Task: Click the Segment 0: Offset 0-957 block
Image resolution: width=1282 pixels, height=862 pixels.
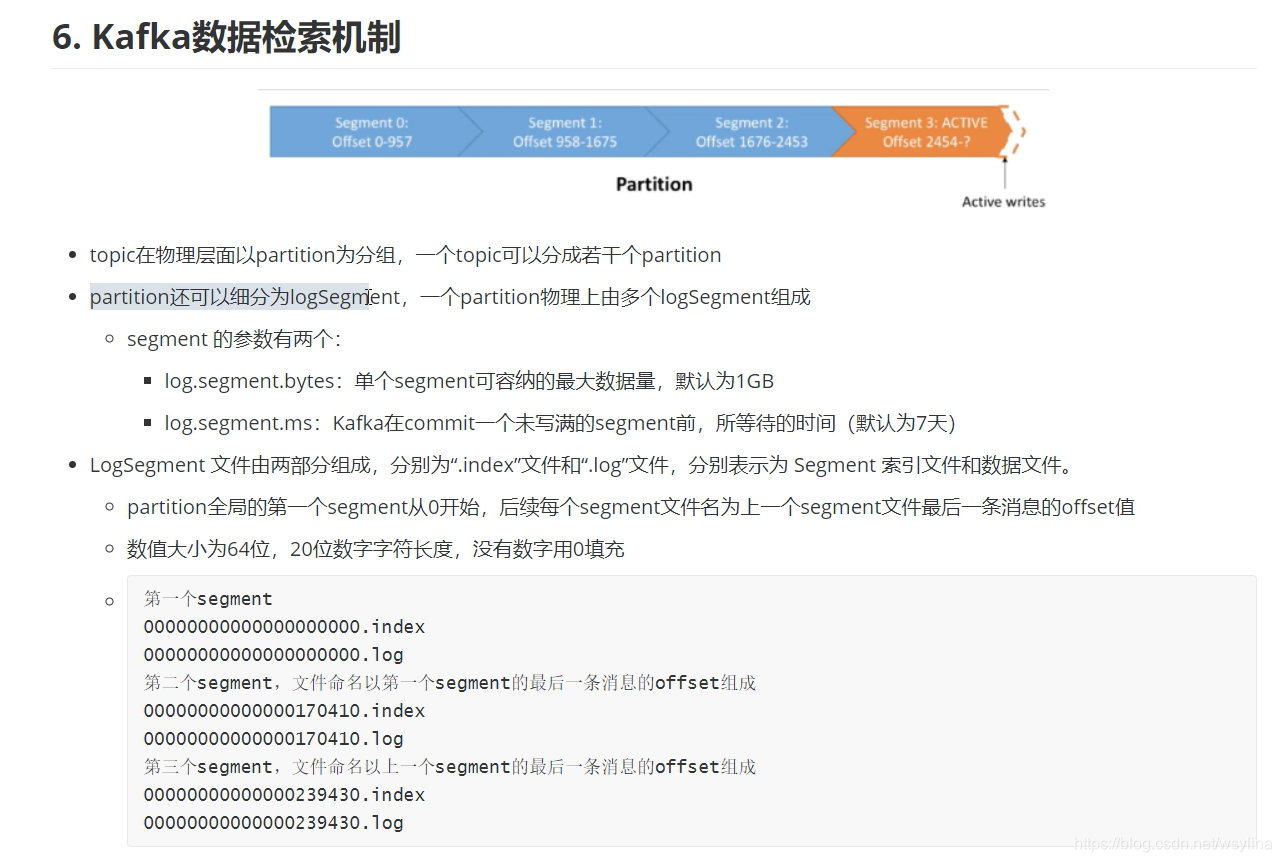Action: tap(374, 131)
